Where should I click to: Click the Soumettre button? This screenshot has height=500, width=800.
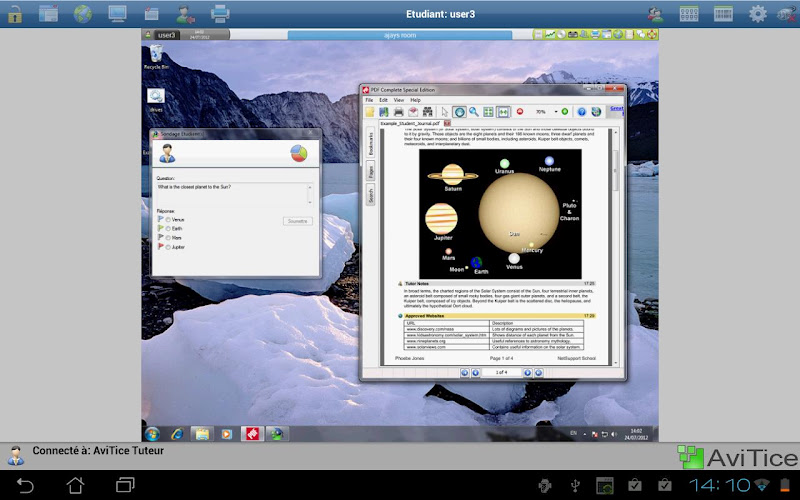pos(297,220)
